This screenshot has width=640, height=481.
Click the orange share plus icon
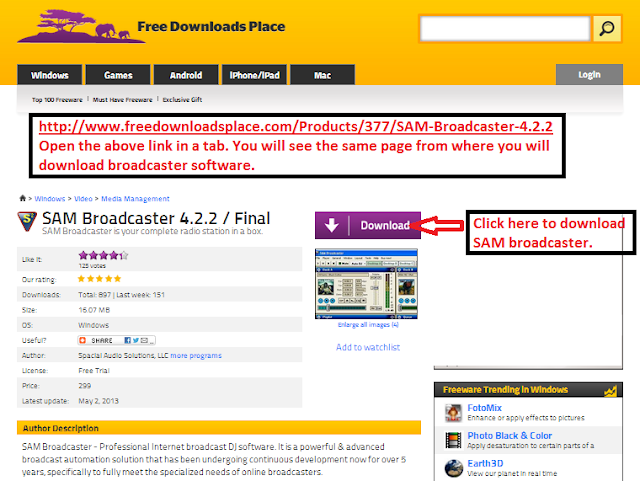pos(83,340)
